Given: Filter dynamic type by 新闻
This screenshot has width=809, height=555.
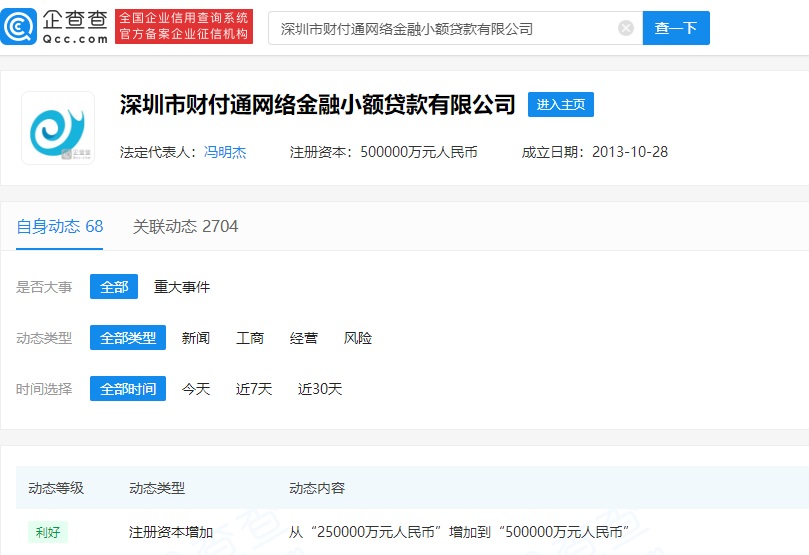Looking at the screenshot, I should 196,338.
